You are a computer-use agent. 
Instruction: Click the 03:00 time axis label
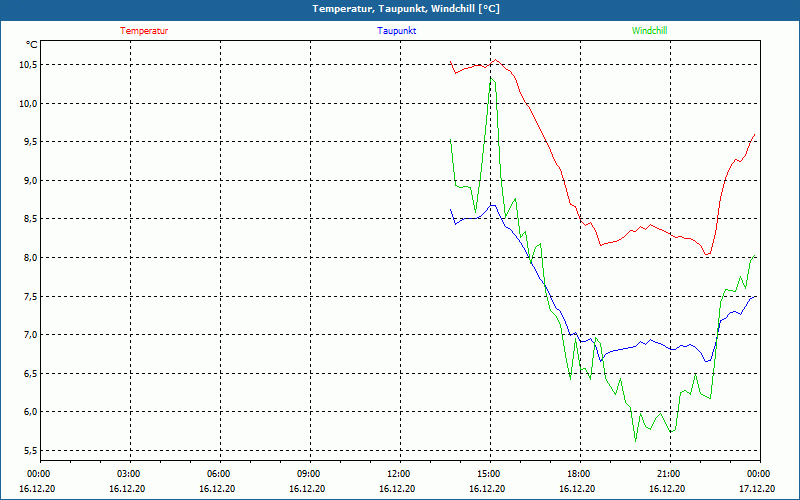click(x=129, y=473)
